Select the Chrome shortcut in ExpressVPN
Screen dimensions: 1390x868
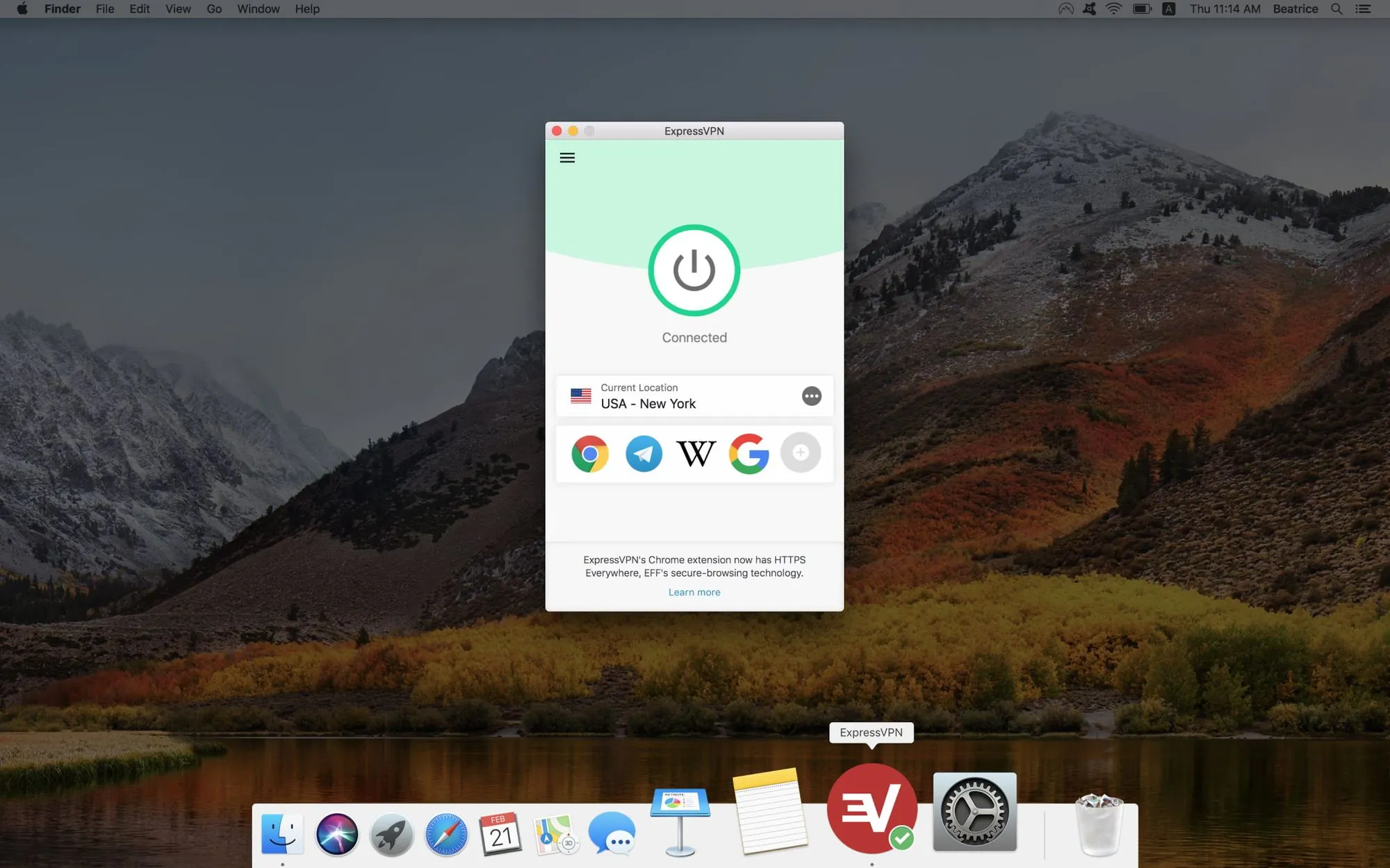[x=589, y=453]
